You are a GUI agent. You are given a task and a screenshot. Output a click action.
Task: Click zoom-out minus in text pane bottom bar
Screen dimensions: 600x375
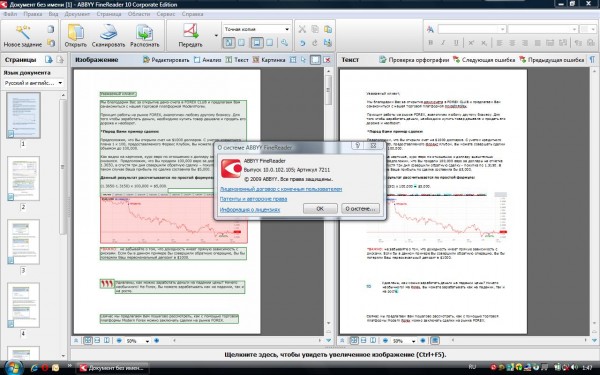point(385,341)
